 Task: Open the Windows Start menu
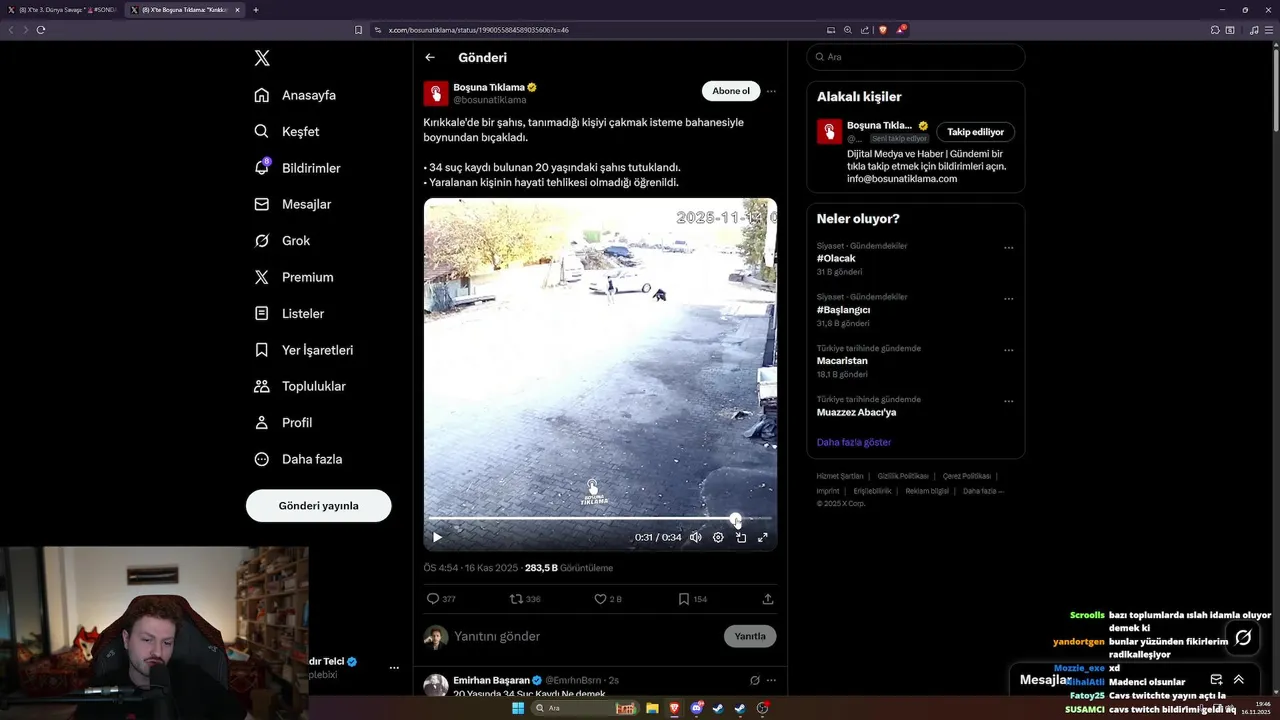click(x=518, y=708)
